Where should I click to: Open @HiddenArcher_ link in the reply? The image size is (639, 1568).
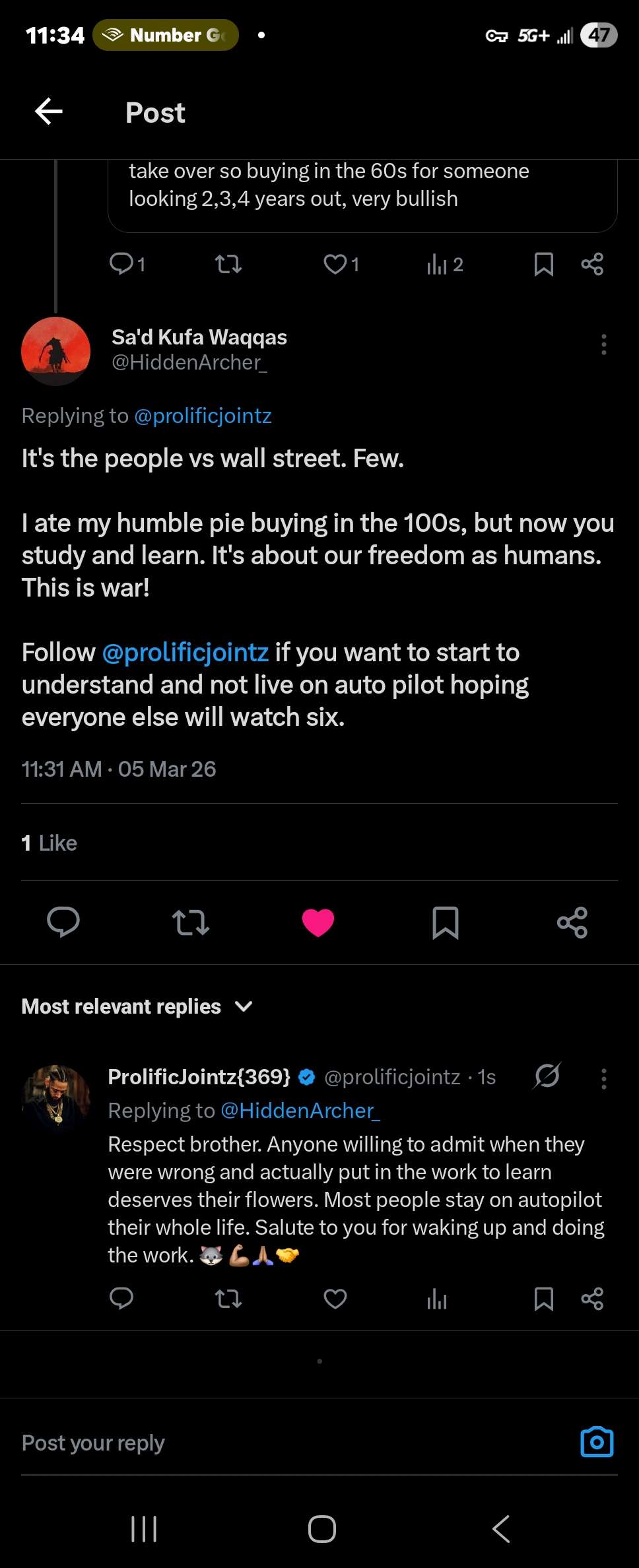click(300, 1111)
